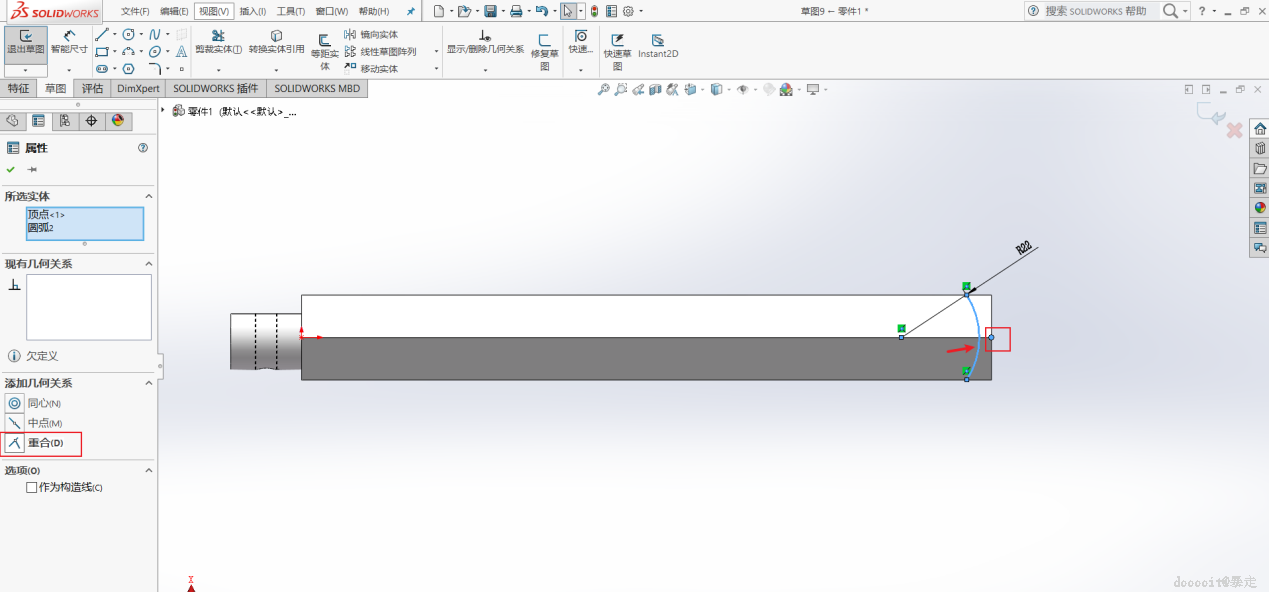The image size is (1269, 592).
Task: Expand the 零件1 tree node arrow
Action: 163,111
